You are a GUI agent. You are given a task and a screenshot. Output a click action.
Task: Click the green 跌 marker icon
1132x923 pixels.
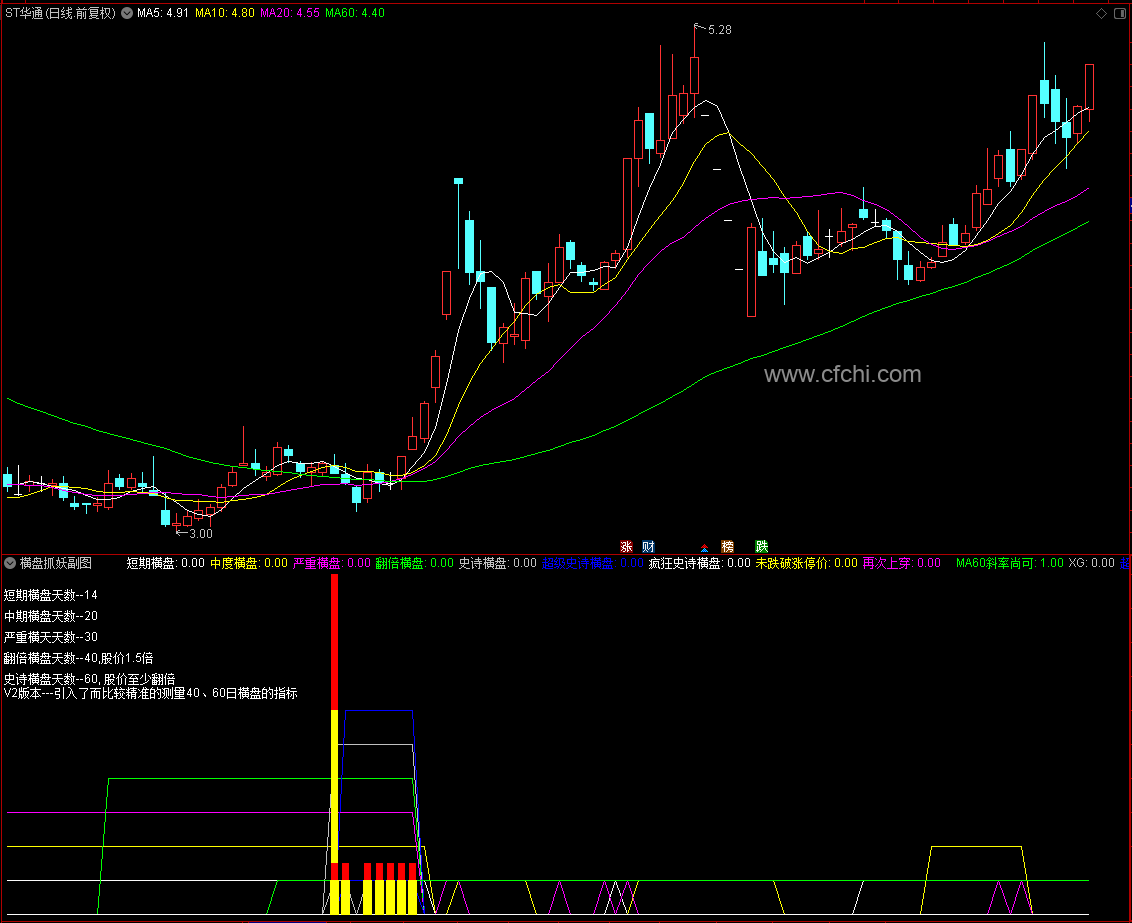762,546
